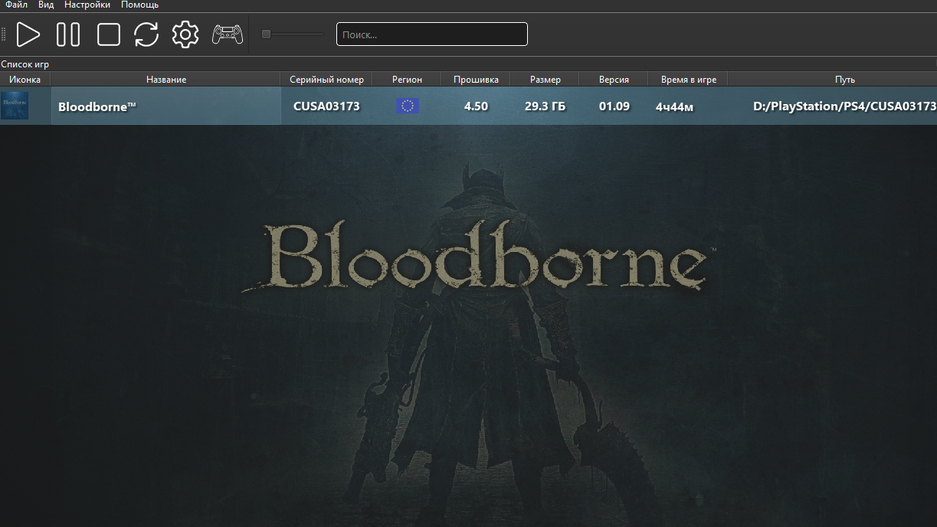Pause emulation using the Pause icon
Image resolution: width=937 pixels, height=527 pixels.
pos(68,34)
